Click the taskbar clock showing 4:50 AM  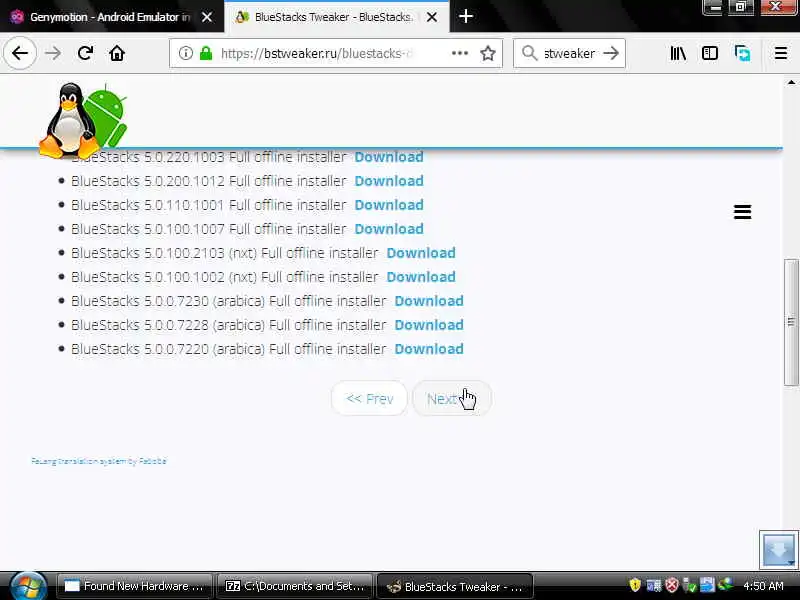point(763,586)
